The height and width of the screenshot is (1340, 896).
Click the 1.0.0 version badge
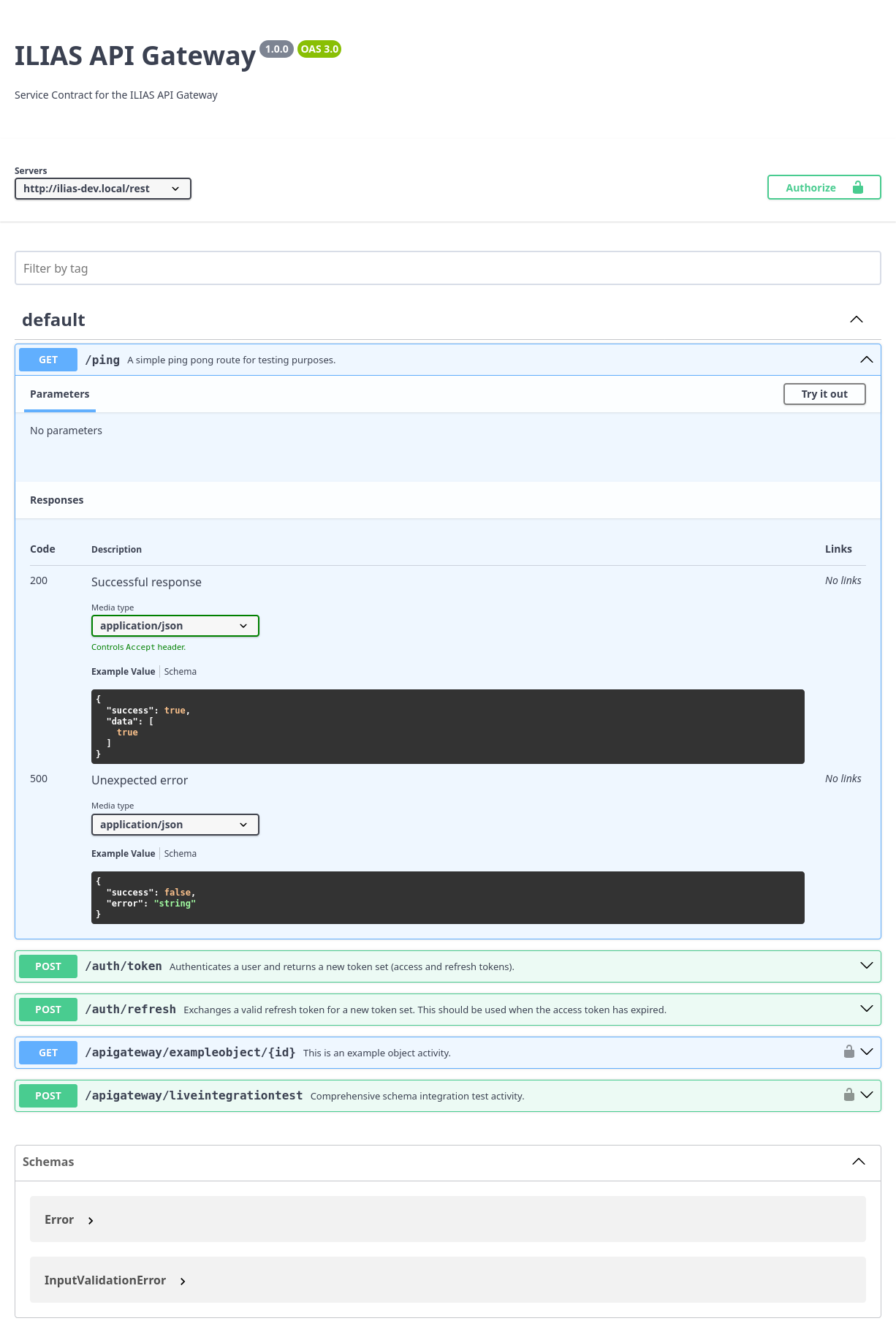[x=276, y=49]
